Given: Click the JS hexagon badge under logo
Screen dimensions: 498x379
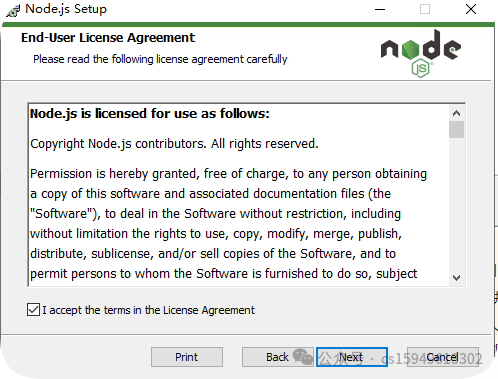Looking at the screenshot, I should click(421, 68).
